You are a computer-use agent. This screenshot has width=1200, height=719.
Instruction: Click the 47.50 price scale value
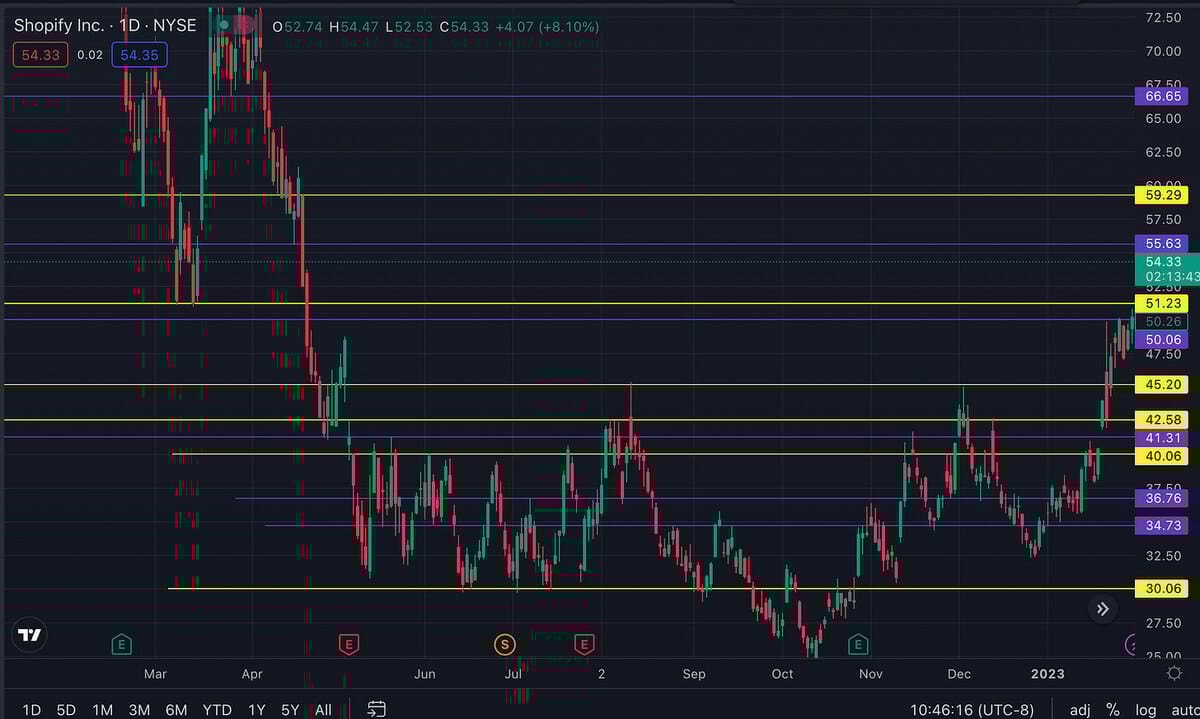1164,354
